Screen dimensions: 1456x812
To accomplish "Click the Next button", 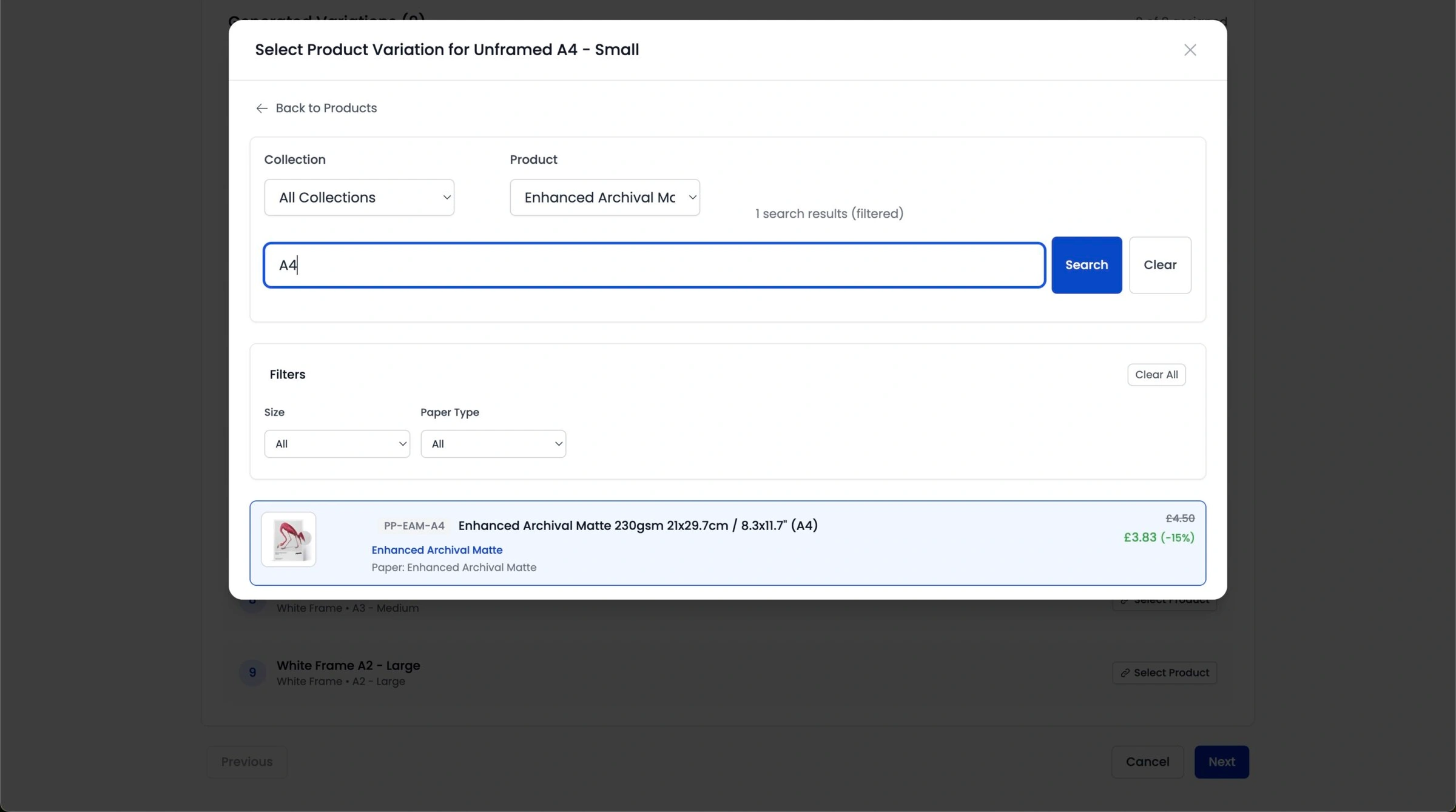I will pos(1221,762).
